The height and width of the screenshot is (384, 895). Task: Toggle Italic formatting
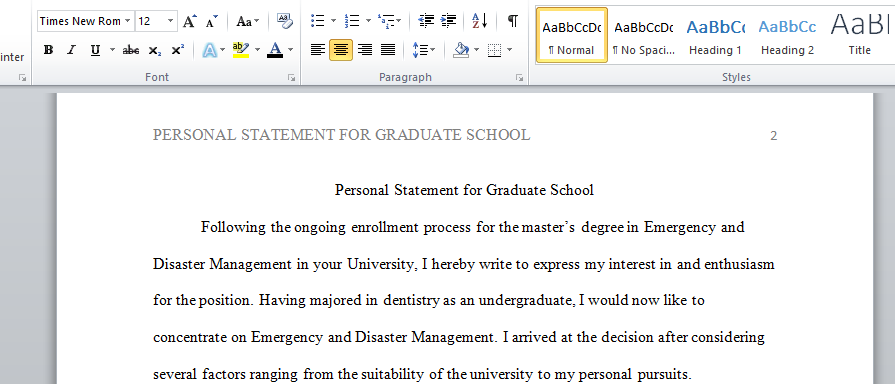pyautogui.click(x=71, y=50)
